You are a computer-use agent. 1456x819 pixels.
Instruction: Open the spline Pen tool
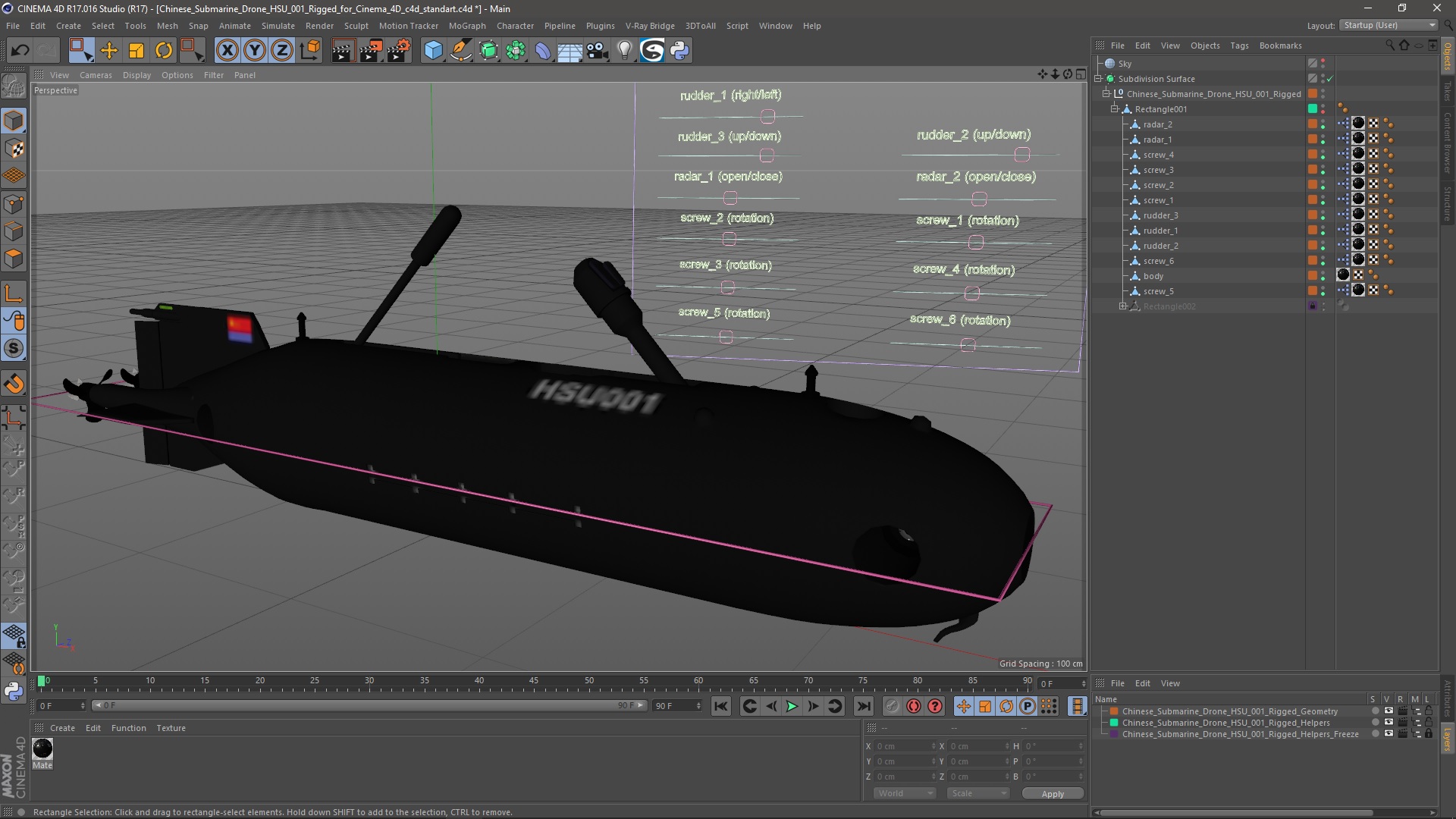[461, 51]
